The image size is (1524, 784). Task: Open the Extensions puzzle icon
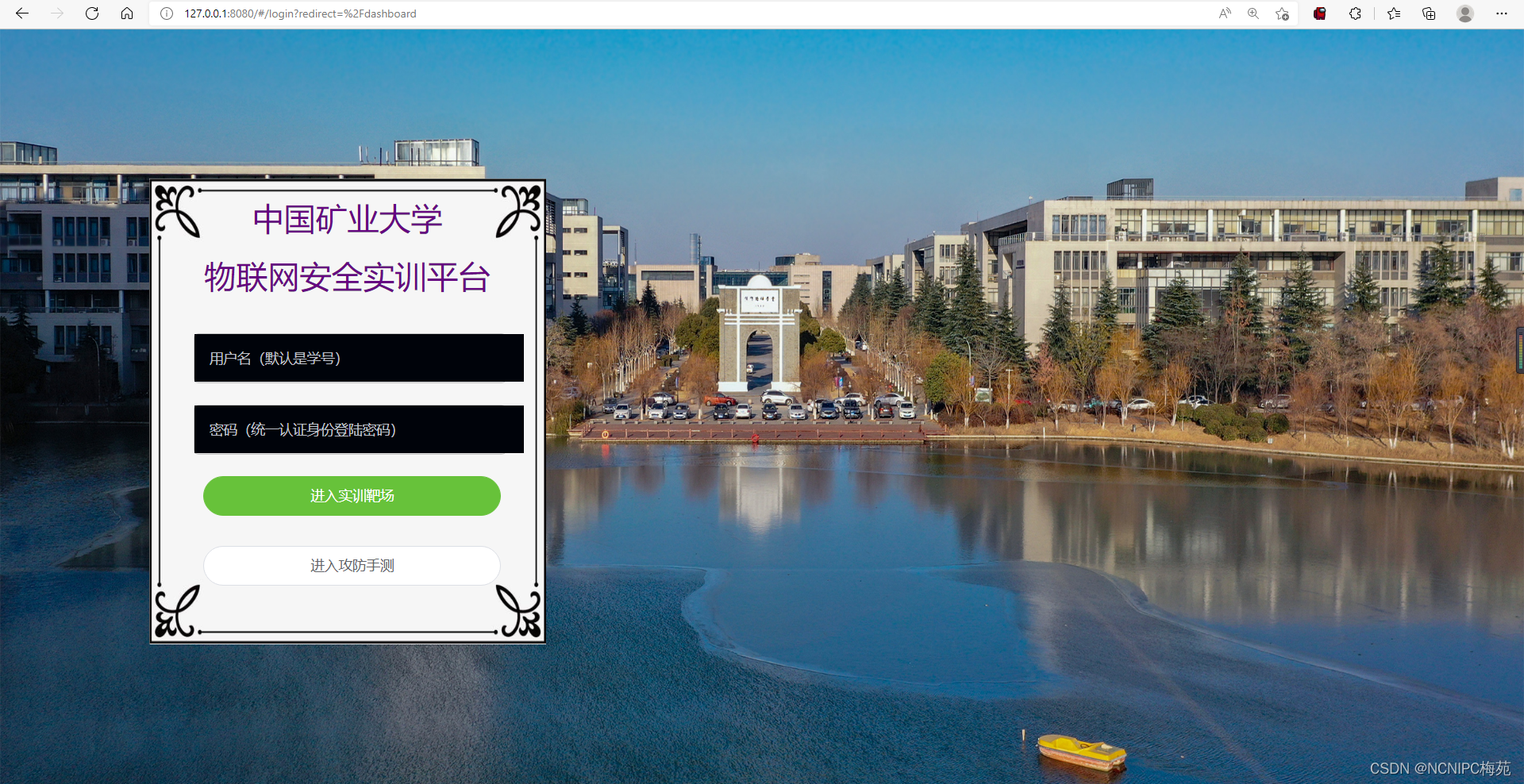tap(1355, 13)
